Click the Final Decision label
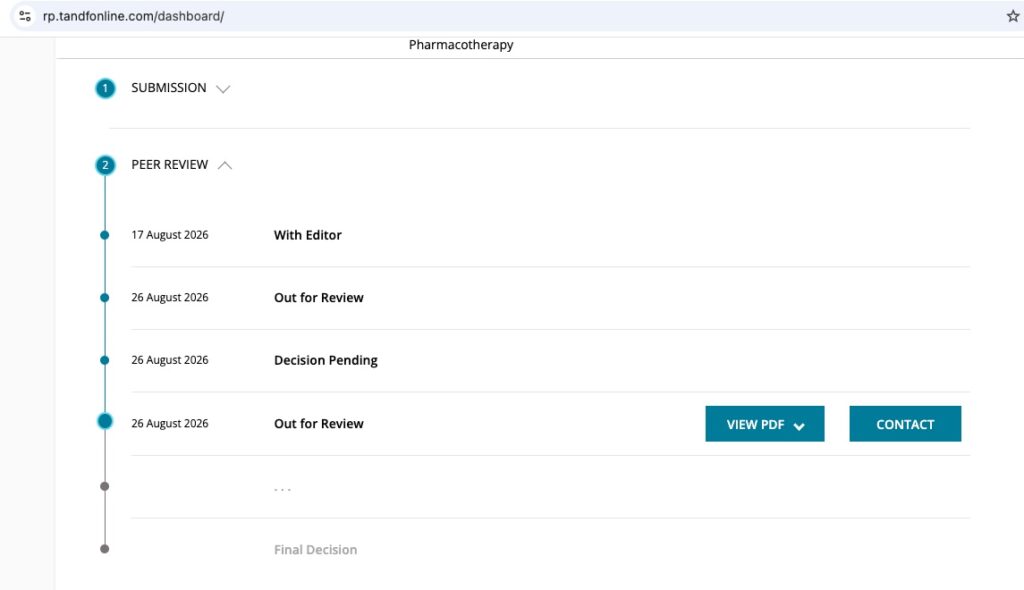The image size is (1024, 590). [x=315, y=550]
